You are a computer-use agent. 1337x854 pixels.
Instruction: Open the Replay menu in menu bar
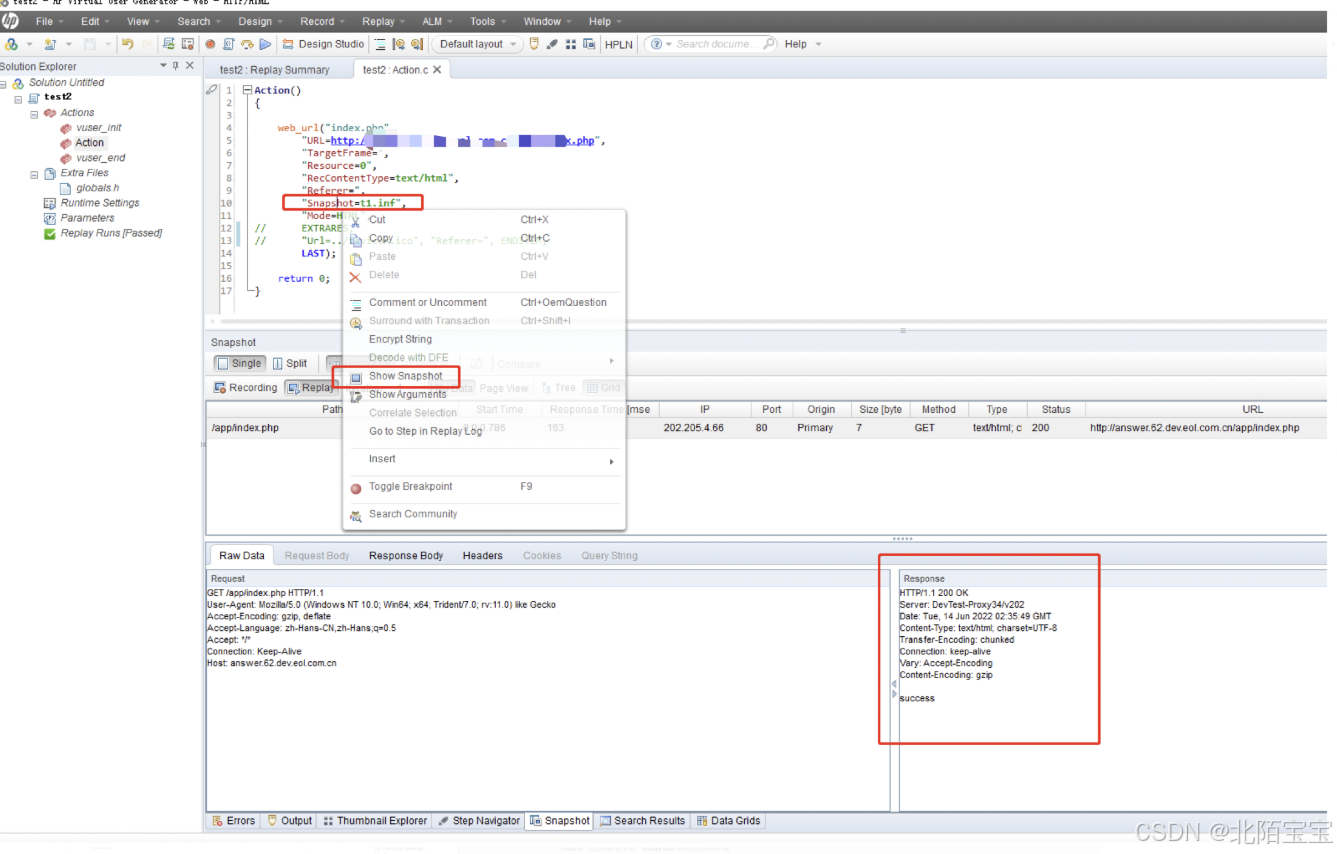[384, 21]
